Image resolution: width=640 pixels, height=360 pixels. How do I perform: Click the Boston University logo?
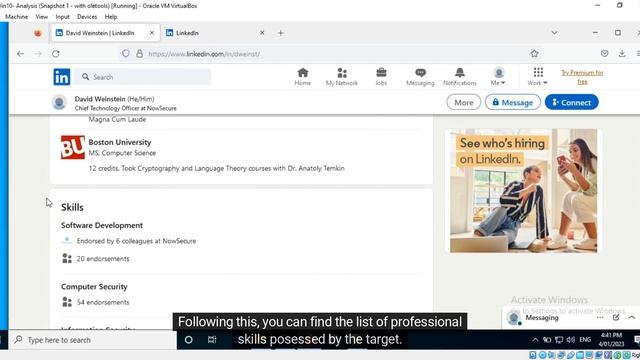click(73, 147)
